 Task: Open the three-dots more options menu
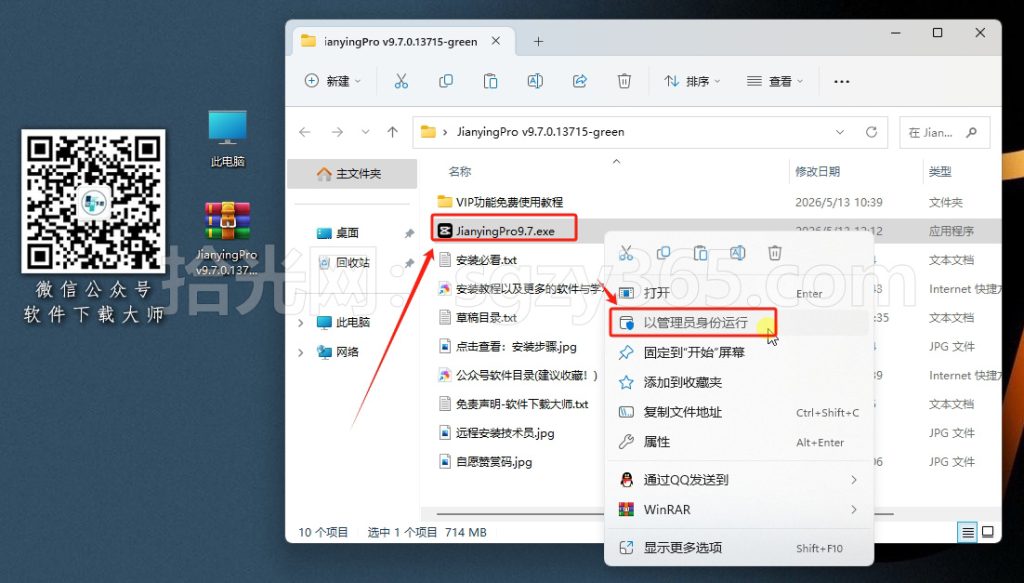842,82
